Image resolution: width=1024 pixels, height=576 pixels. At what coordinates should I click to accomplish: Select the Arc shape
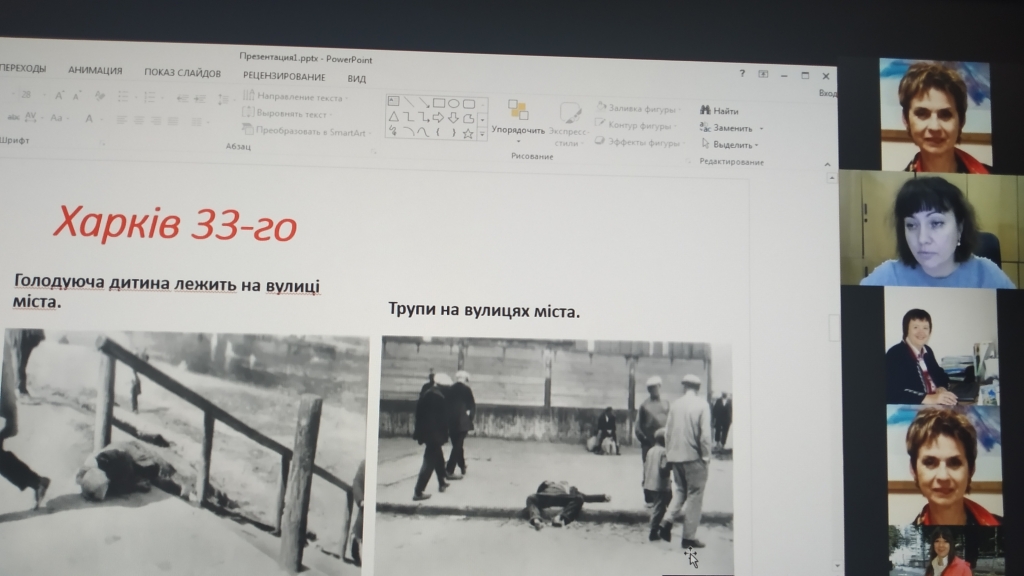(x=408, y=131)
